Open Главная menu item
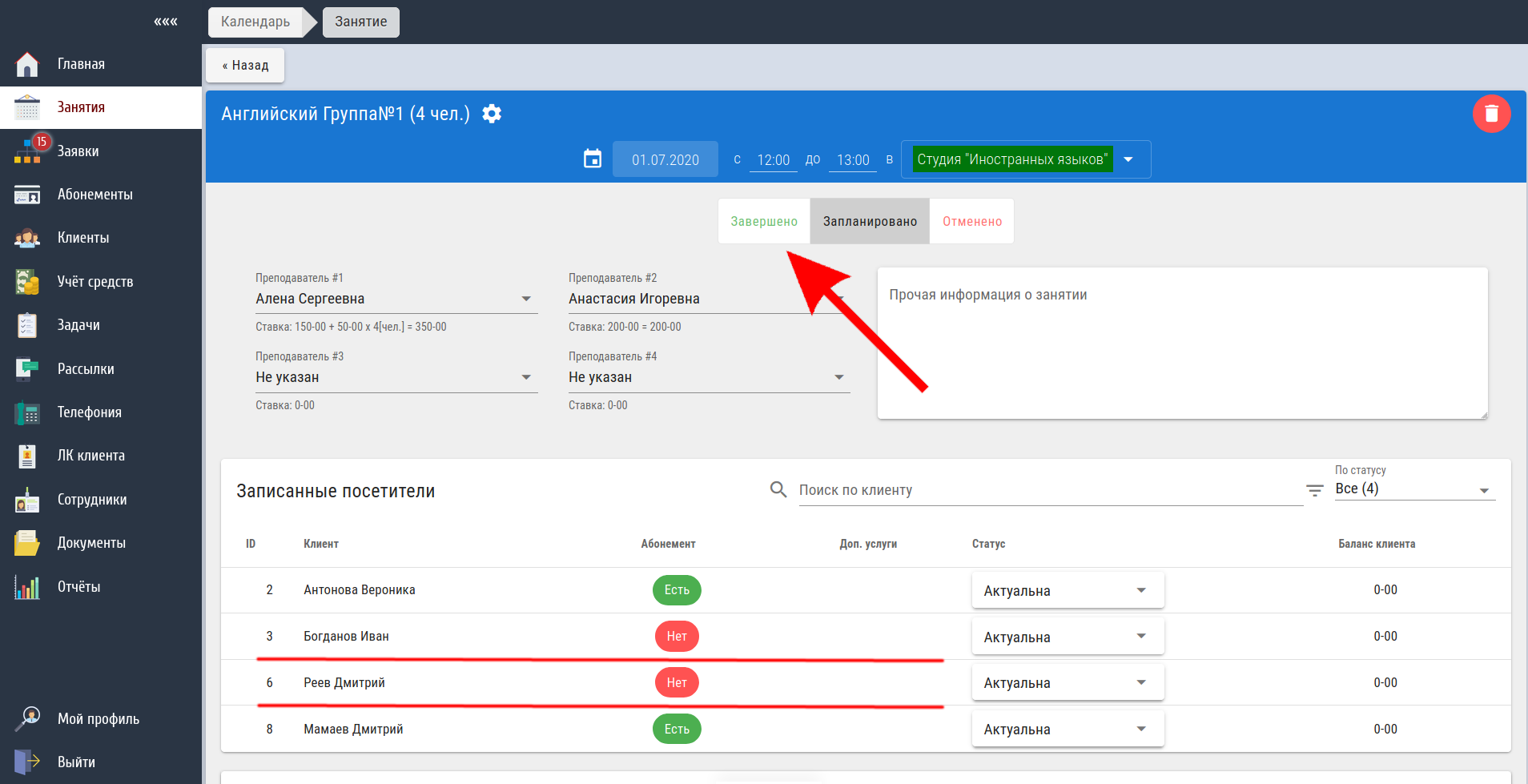 (x=101, y=64)
